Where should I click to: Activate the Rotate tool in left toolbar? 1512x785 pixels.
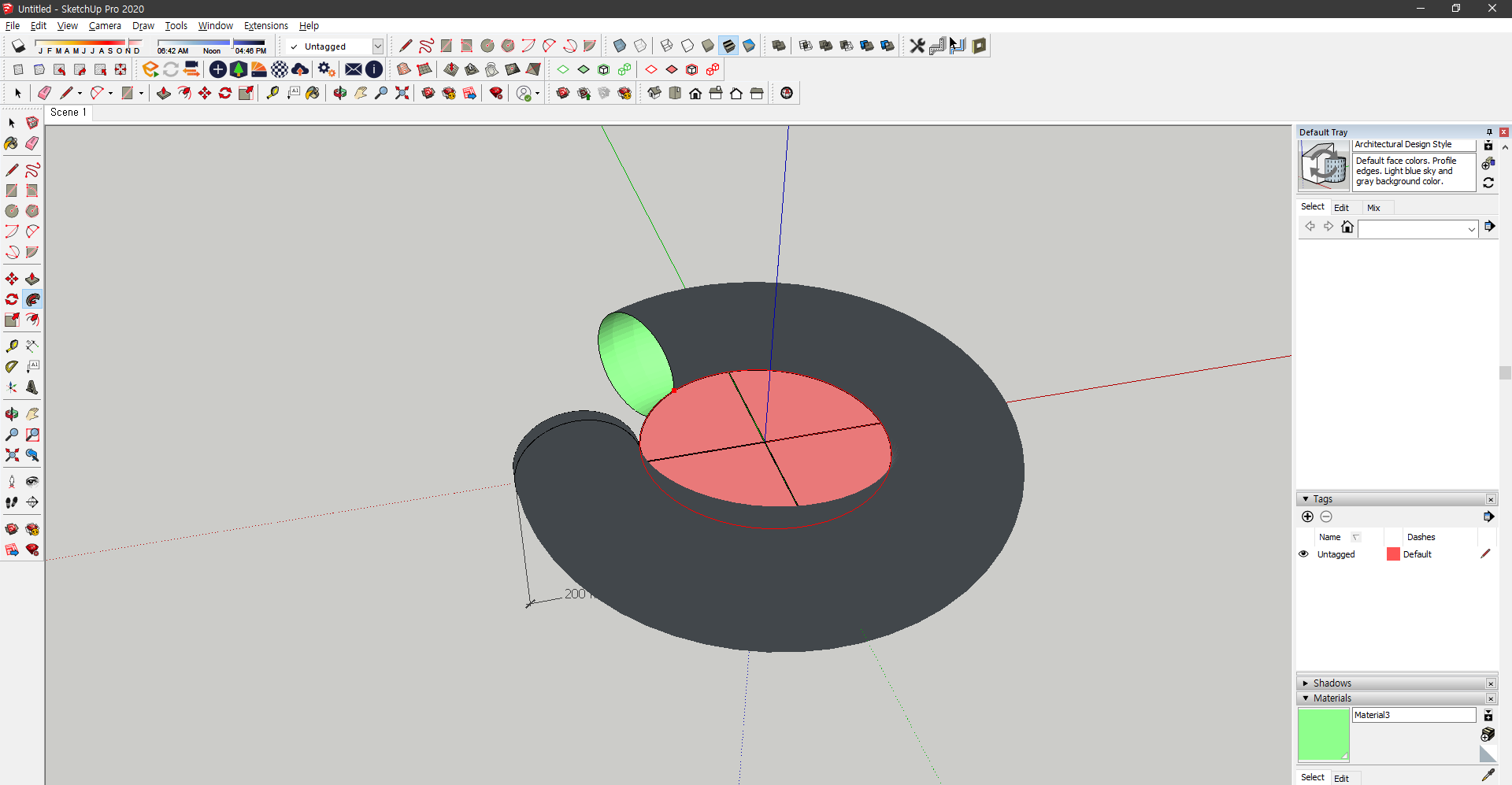coord(12,299)
